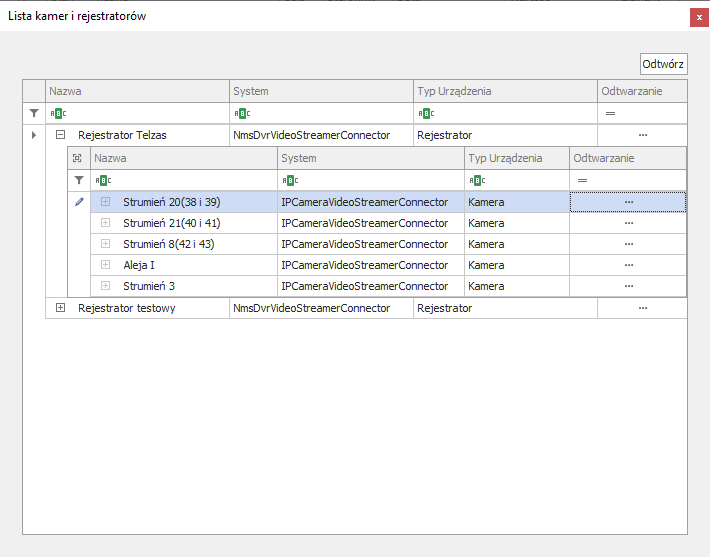Open filter condition icon for outer Nazwa column
Image resolution: width=710 pixels, height=557 pixels.
pyautogui.click(x=58, y=113)
